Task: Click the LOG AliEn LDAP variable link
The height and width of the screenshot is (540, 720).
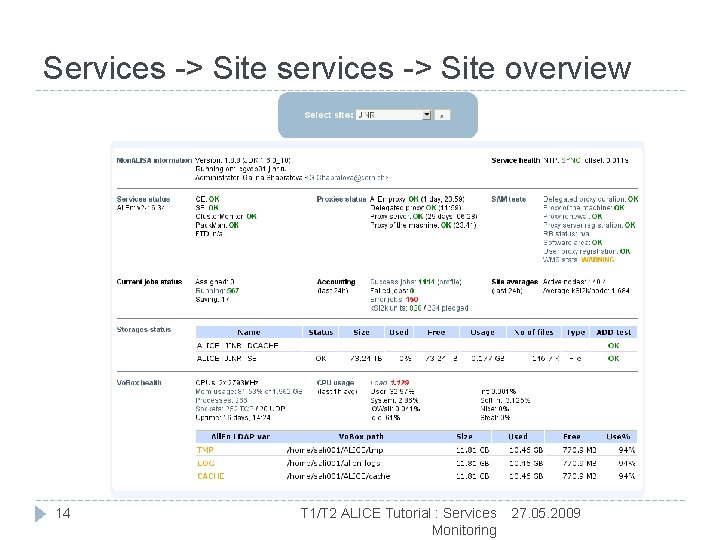Action: 206,463
